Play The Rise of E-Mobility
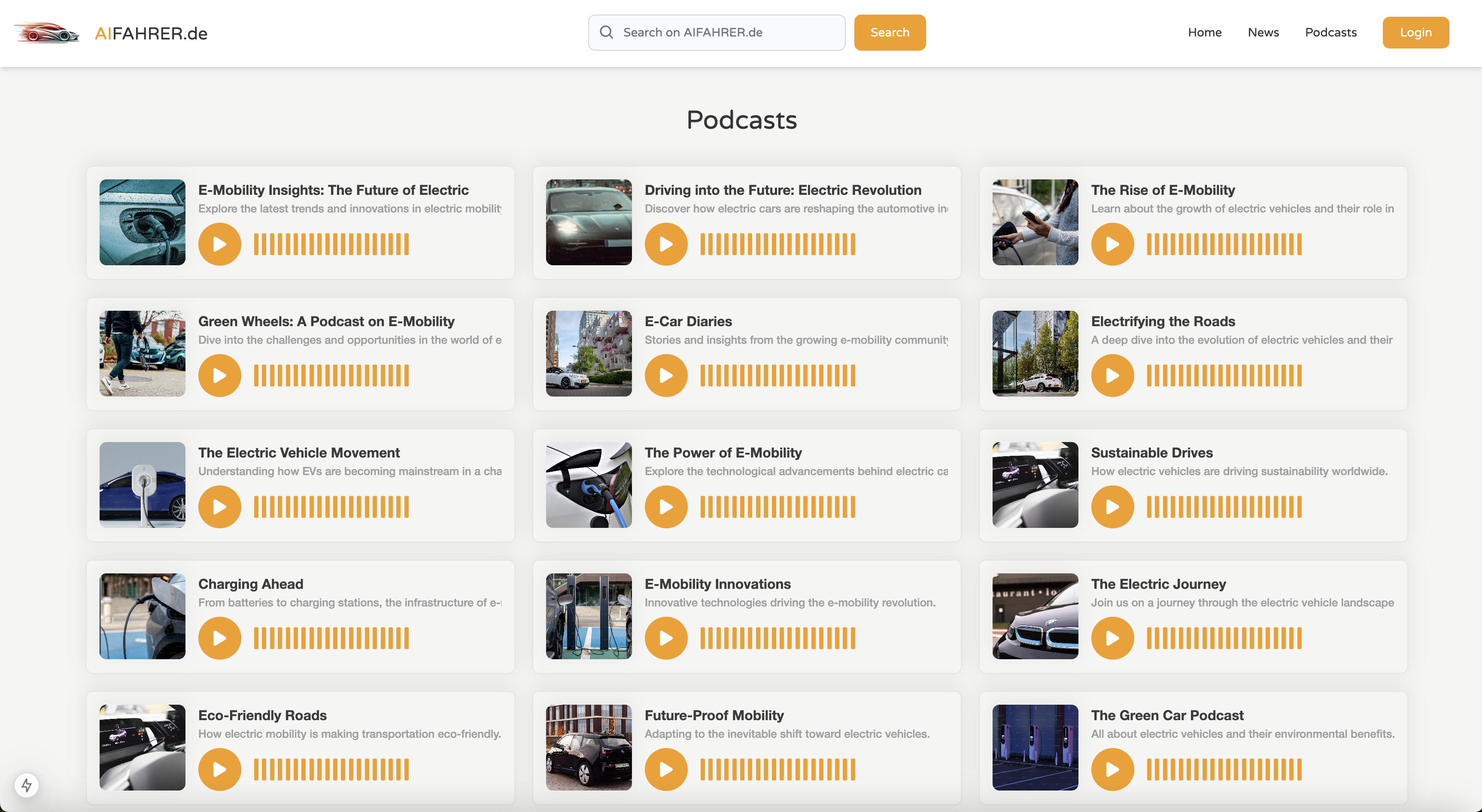 point(1112,244)
